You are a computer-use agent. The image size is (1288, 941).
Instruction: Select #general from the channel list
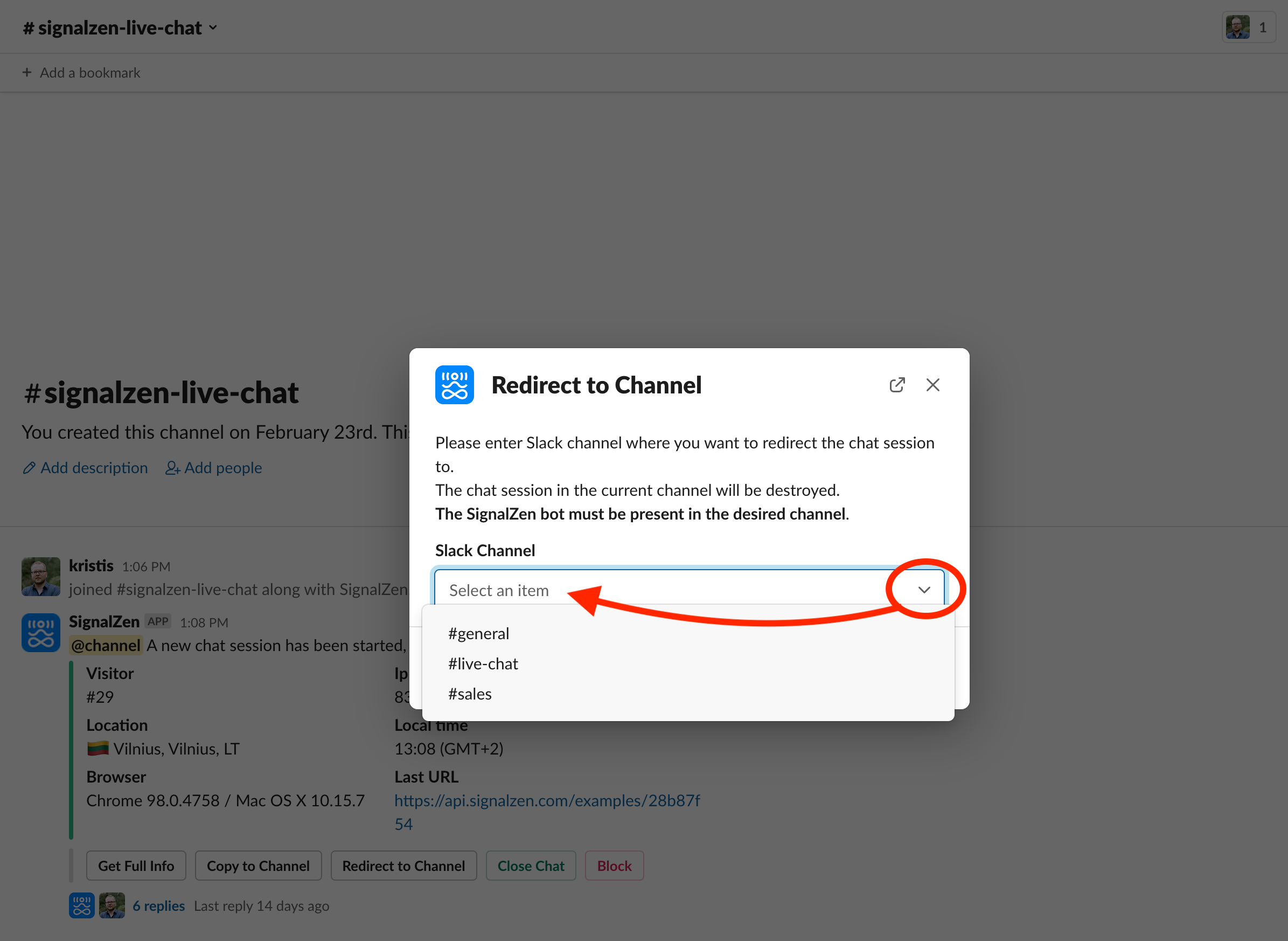tap(478, 633)
